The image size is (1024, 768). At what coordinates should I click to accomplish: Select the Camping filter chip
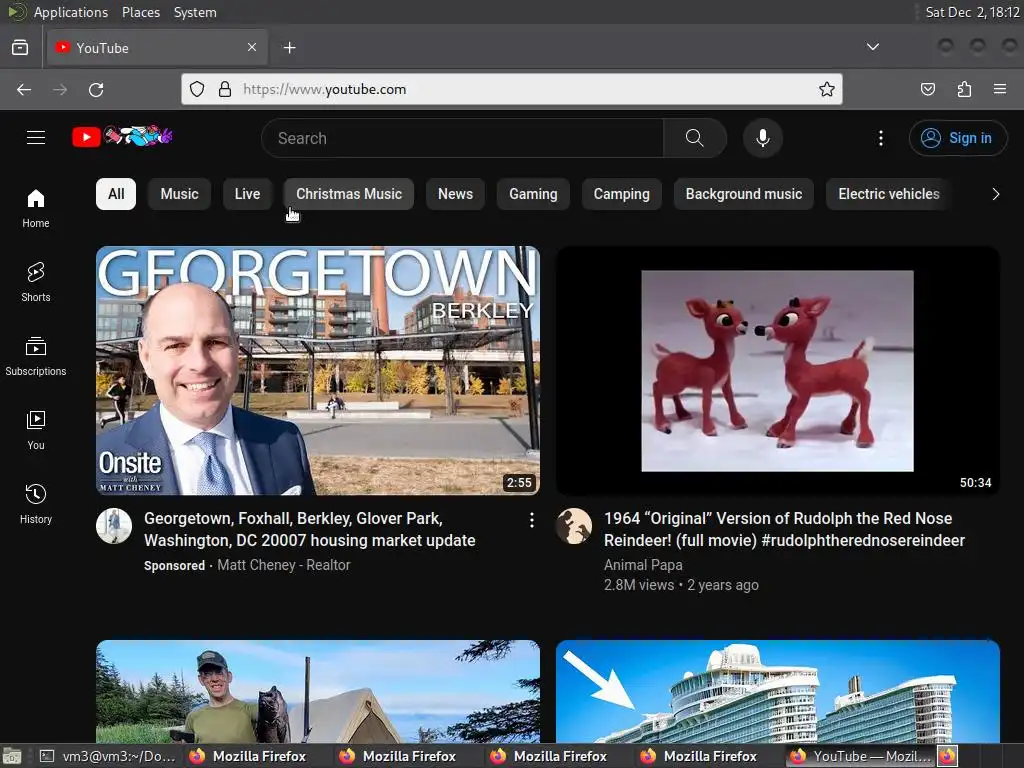pyautogui.click(x=622, y=194)
